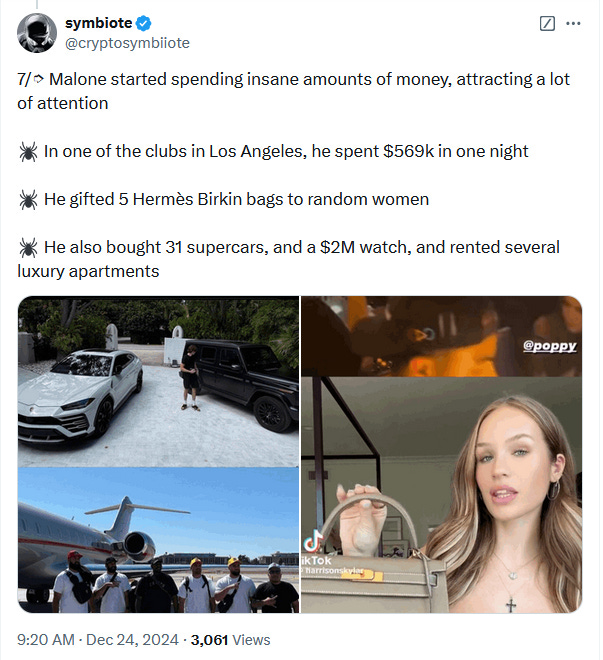Open the @cryptosymbiiote handle link

127,43
